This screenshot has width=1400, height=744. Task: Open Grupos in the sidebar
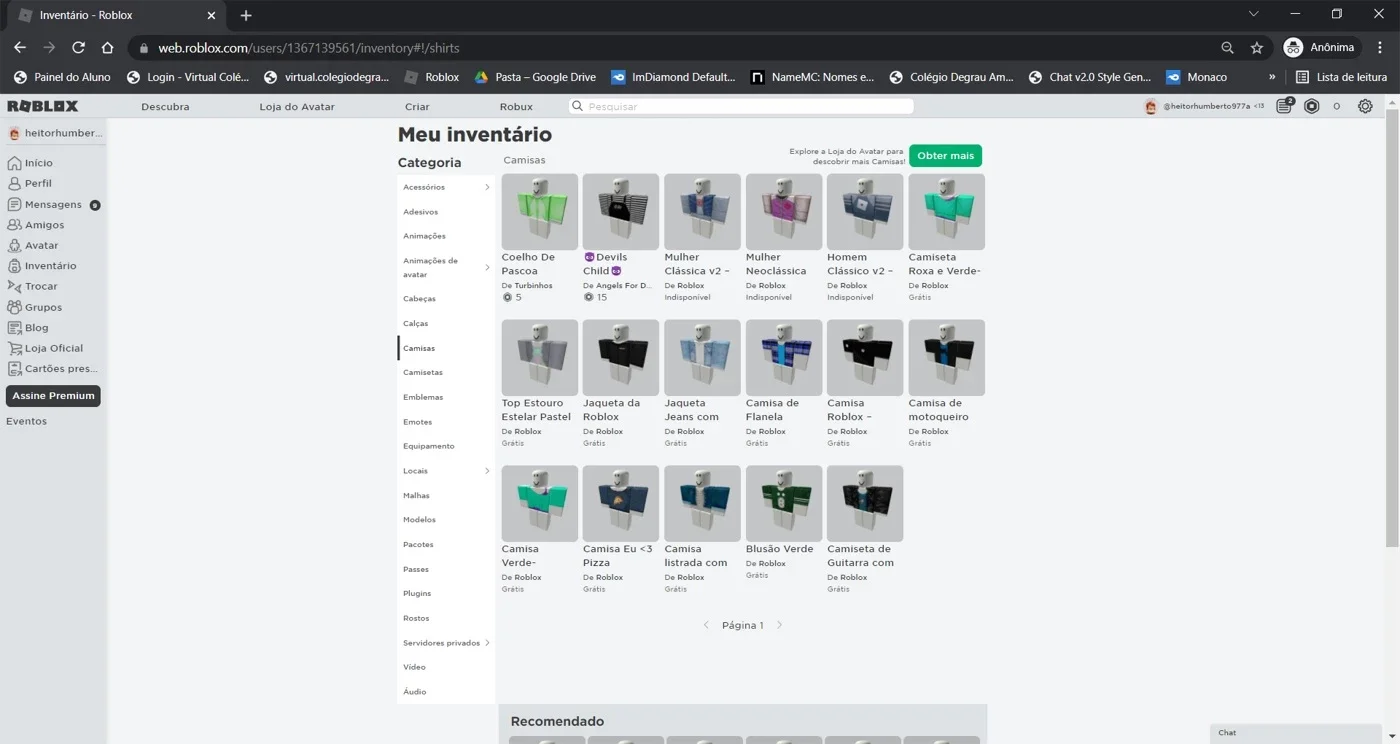click(43, 308)
